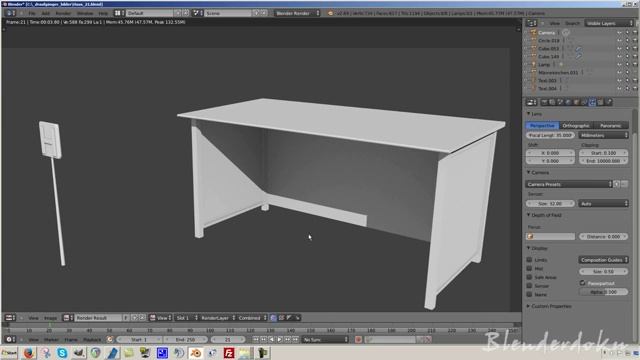This screenshot has height=360, width=640.
Task: Jump to end frame playback button
Action: [x=296, y=339]
